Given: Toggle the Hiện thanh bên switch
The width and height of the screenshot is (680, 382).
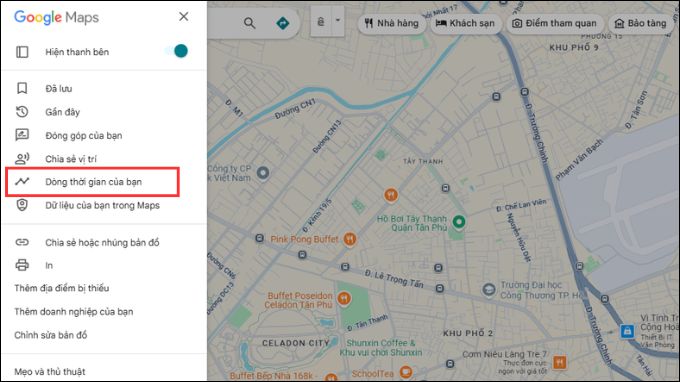Looking at the screenshot, I should tap(177, 51).
